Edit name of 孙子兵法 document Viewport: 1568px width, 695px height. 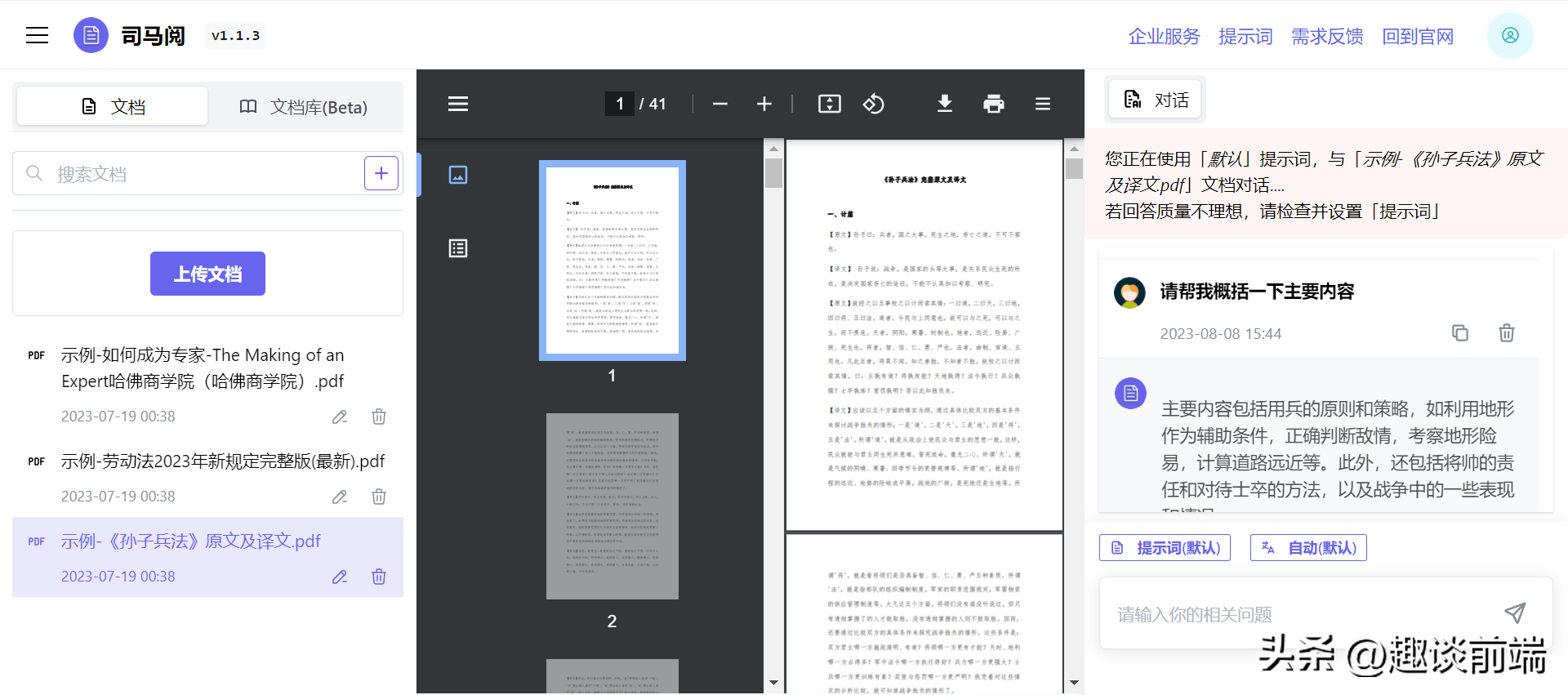click(x=340, y=577)
